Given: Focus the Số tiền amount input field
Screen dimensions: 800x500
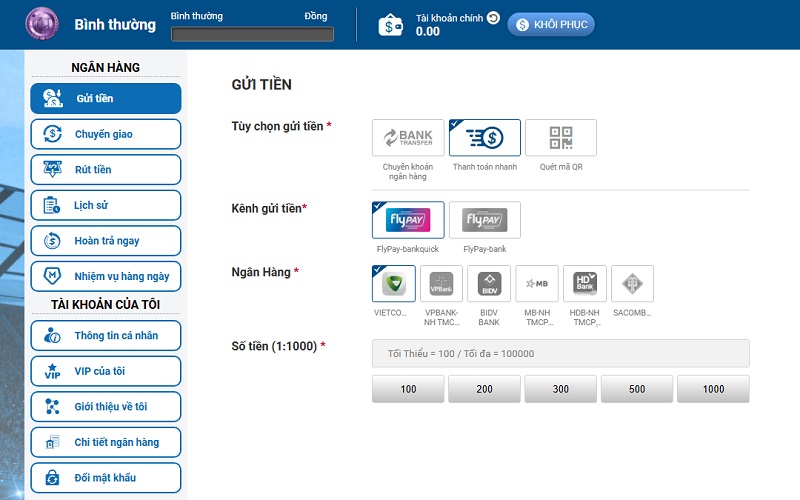Looking at the screenshot, I should click(x=561, y=354).
